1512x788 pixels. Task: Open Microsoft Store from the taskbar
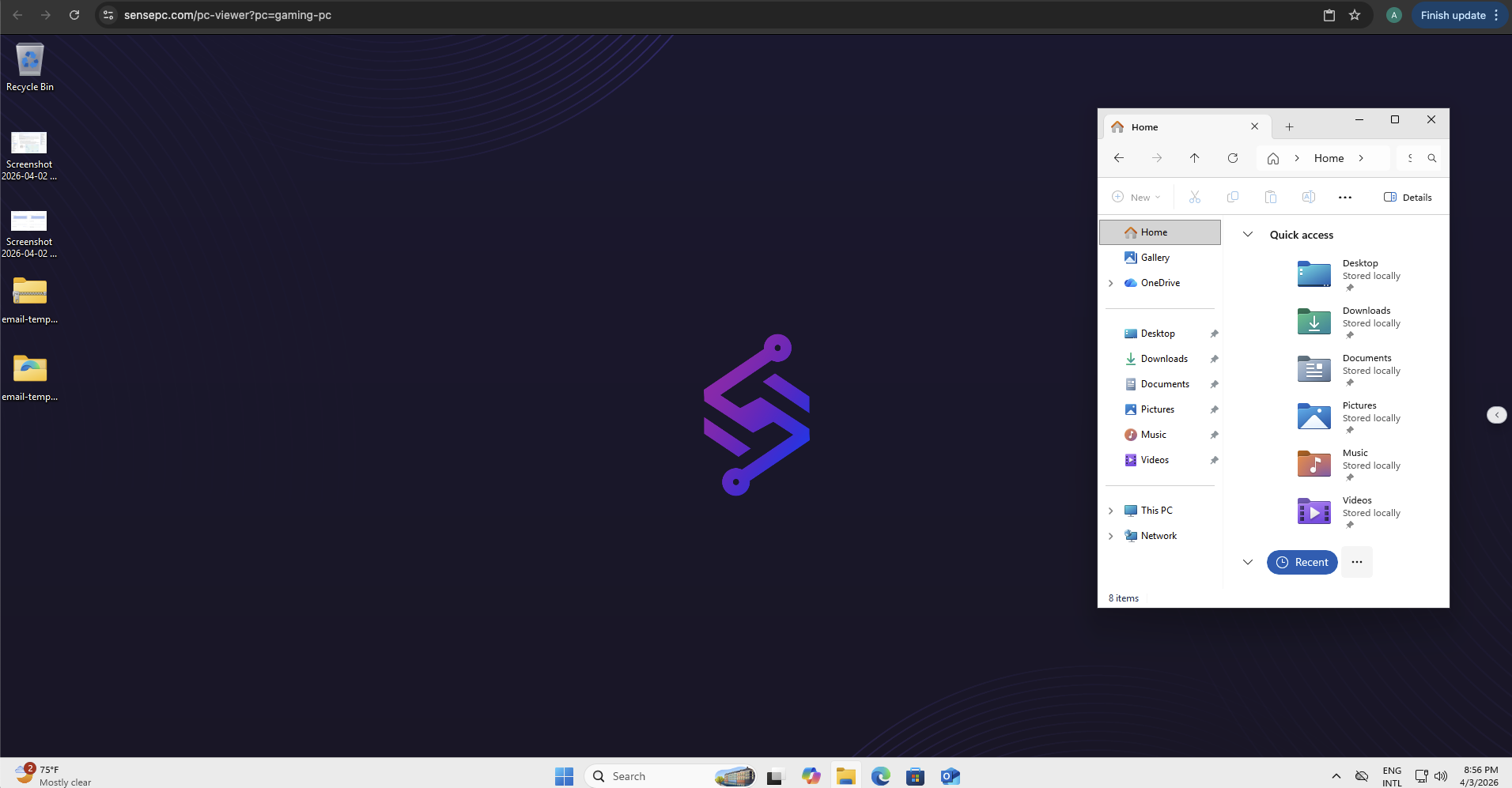[915, 776]
